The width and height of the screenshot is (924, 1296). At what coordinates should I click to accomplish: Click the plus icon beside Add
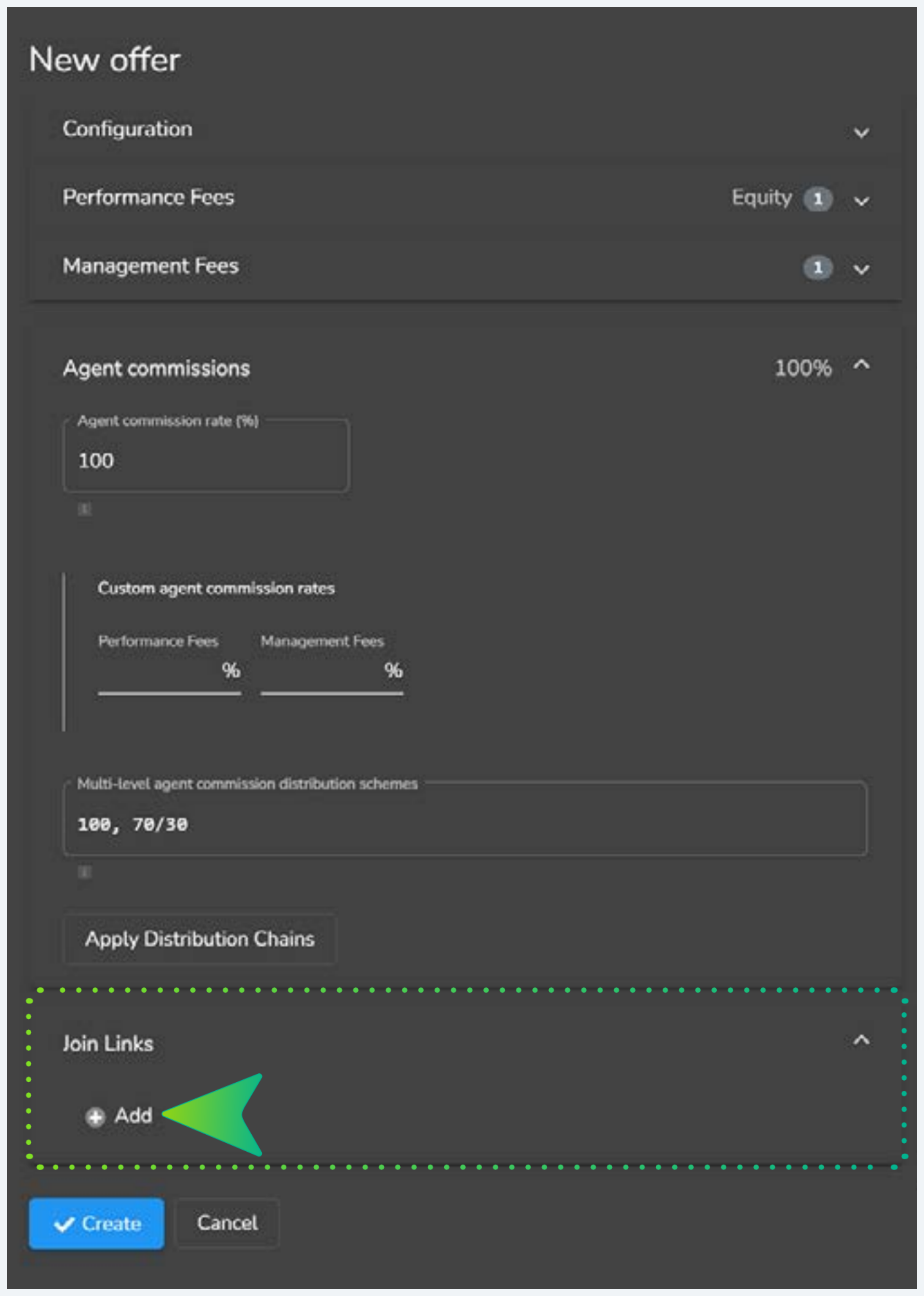click(95, 1117)
